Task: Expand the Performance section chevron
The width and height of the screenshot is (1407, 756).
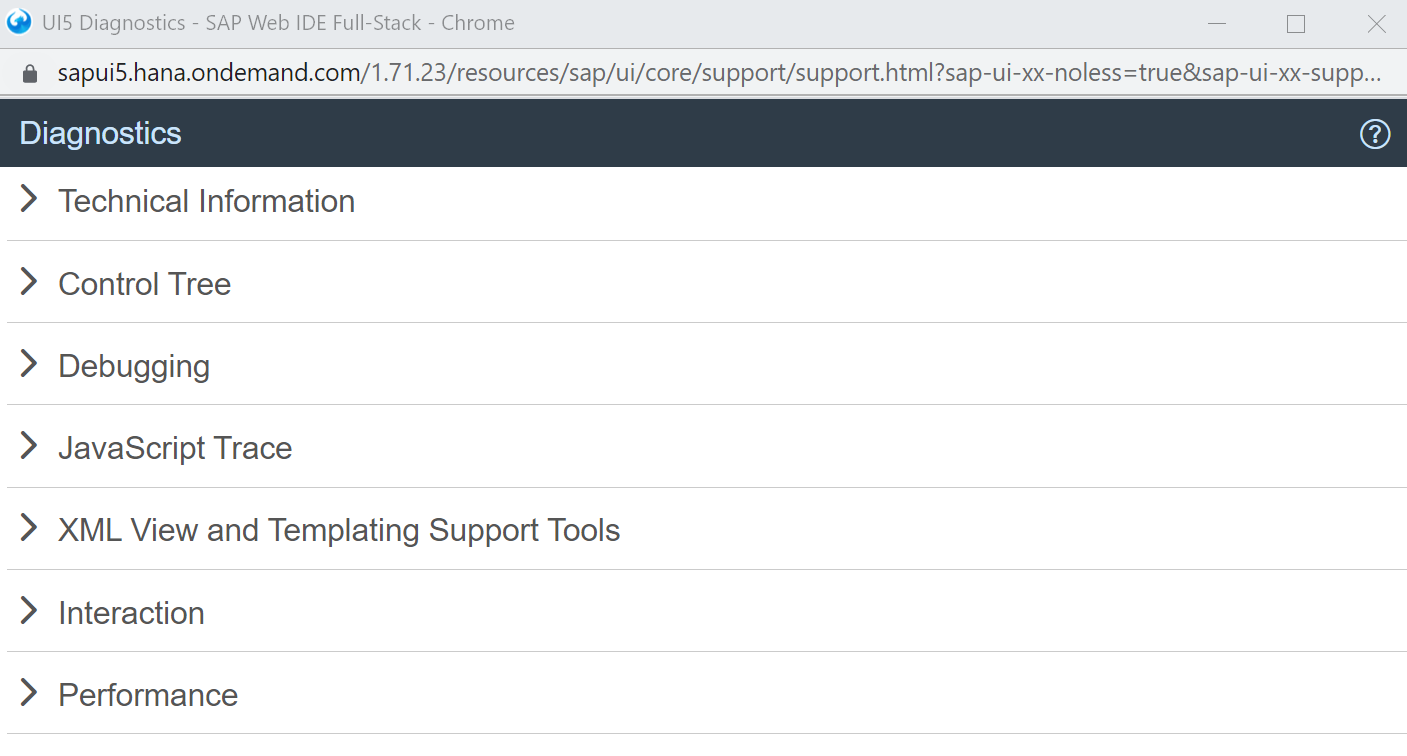Action: point(29,693)
